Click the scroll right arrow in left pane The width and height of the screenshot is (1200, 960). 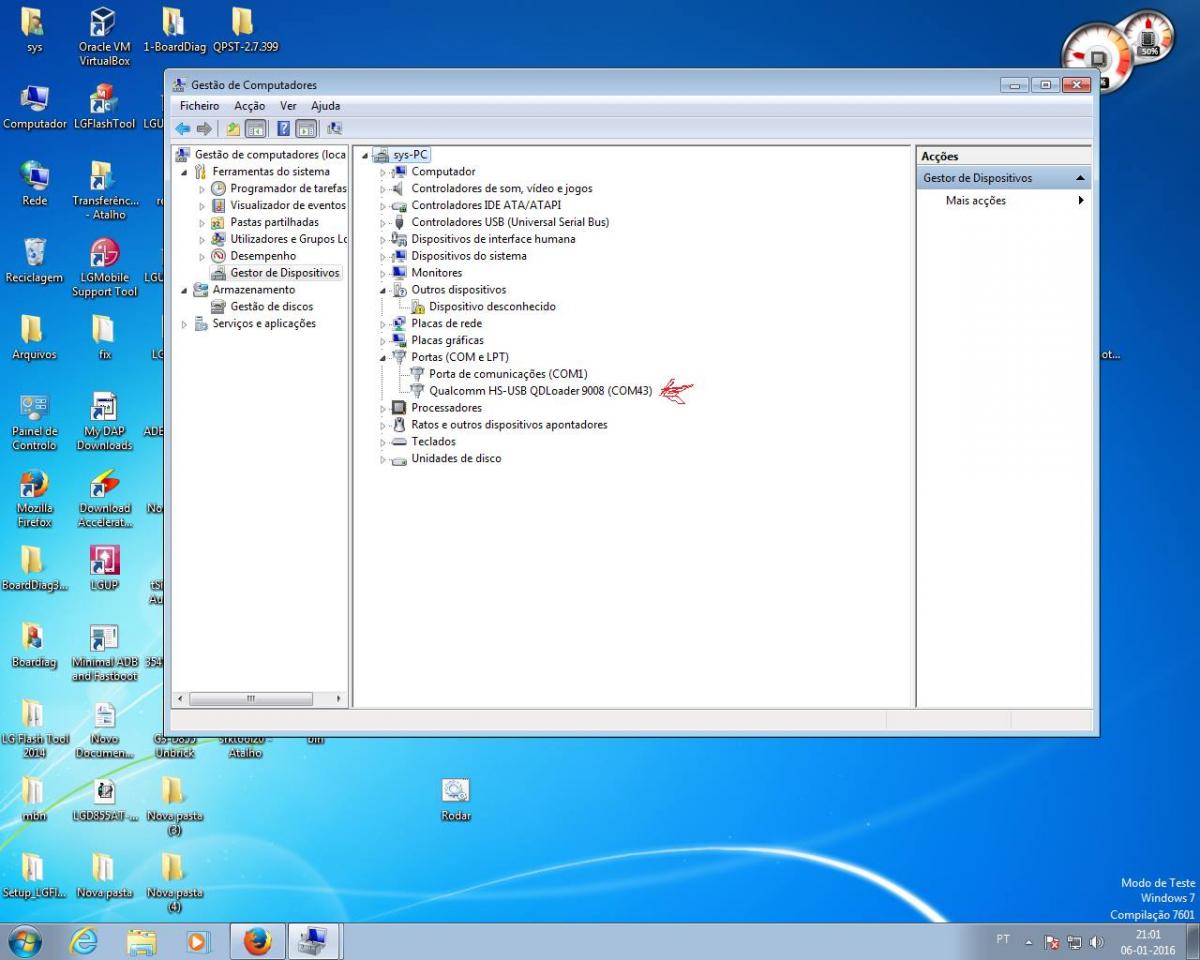click(339, 698)
